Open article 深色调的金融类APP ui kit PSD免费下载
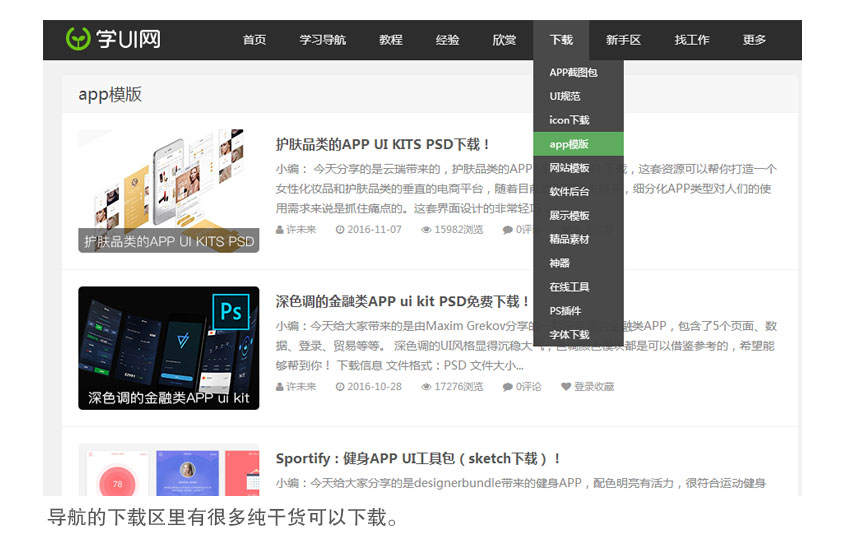This screenshot has width=850, height=550. [403, 301]
